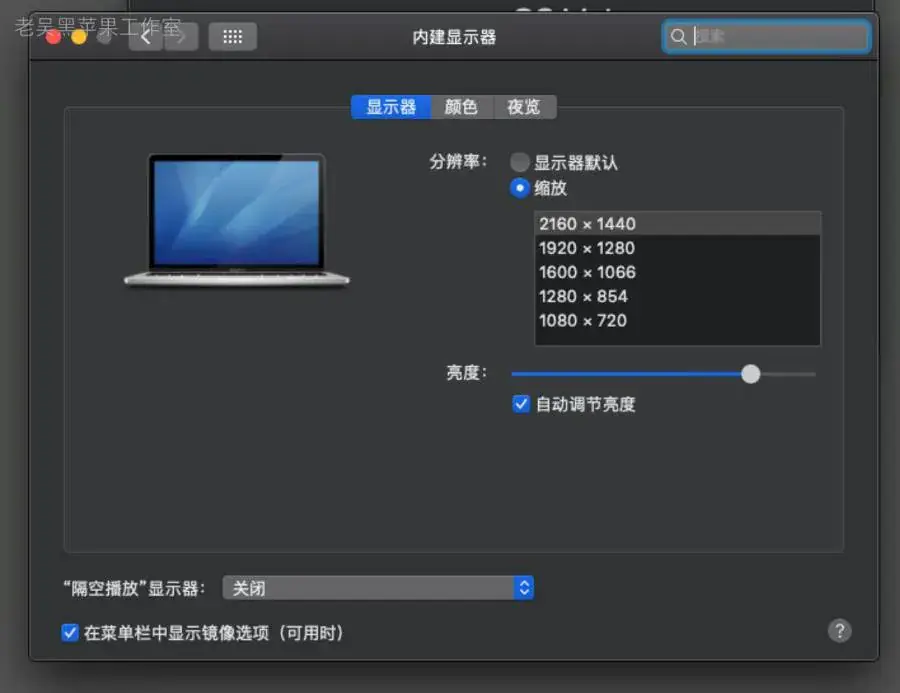Select the 显示器默认 resolution radio button
The image size is (900, 693).
point(519,162)
